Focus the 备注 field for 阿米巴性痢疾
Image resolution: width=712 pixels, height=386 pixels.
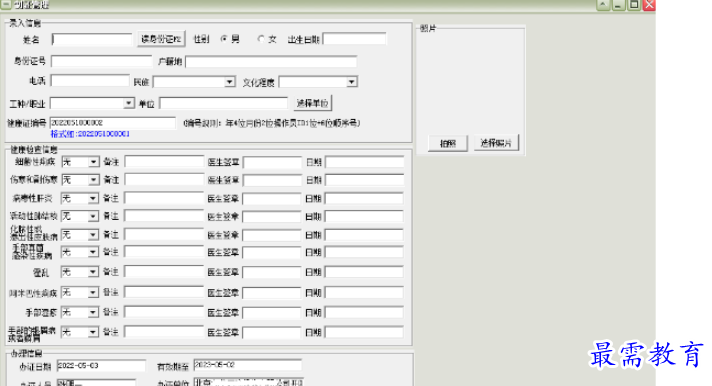click(164, 292)
